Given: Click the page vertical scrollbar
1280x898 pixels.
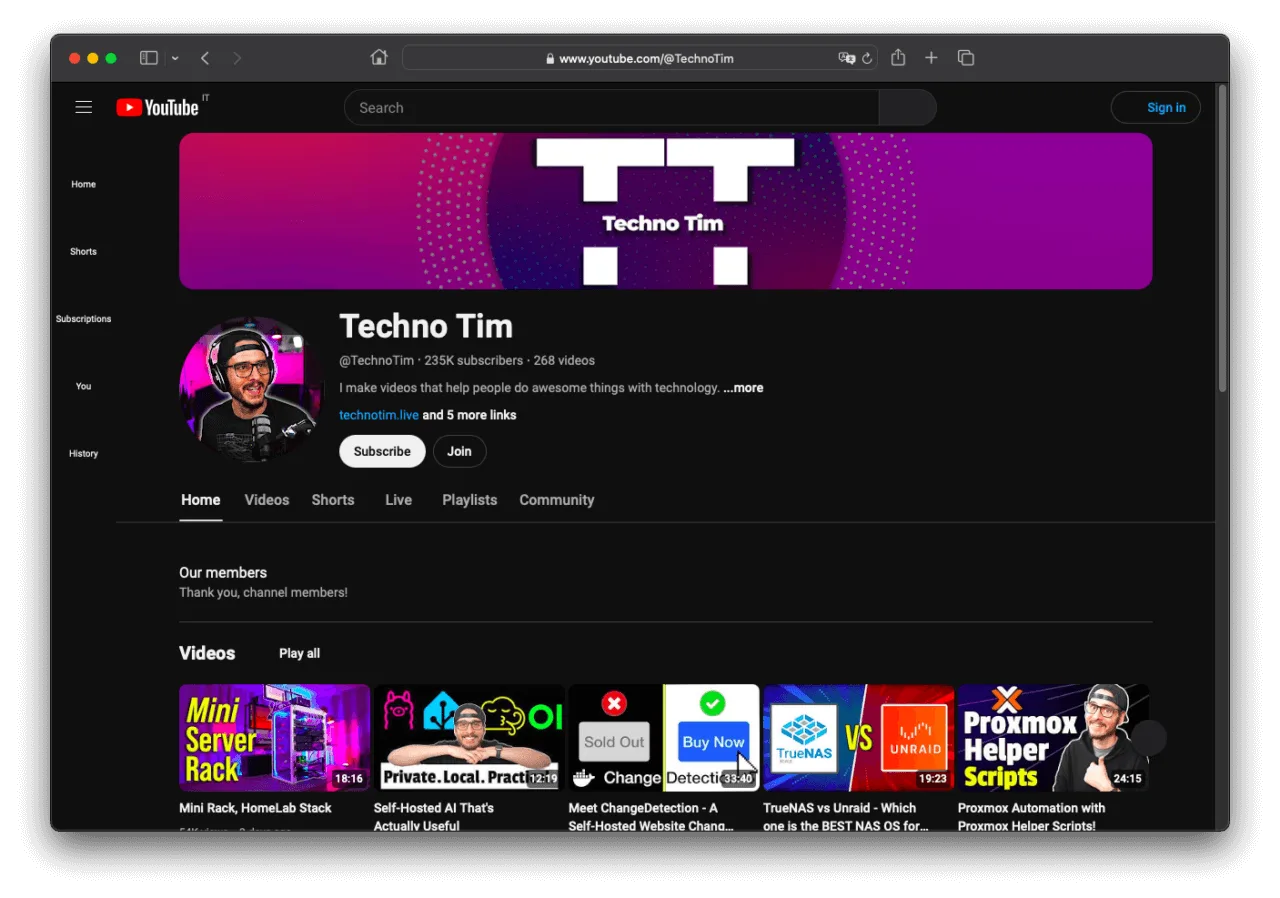Looking at the screenshot, I should 1222,240.
